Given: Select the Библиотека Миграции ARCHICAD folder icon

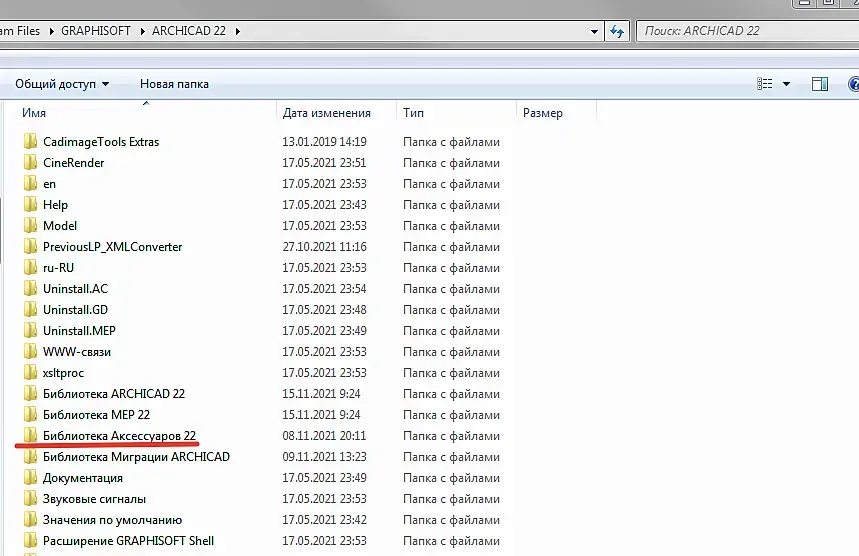Looking at the screenshot, I should tap(31, 457).
